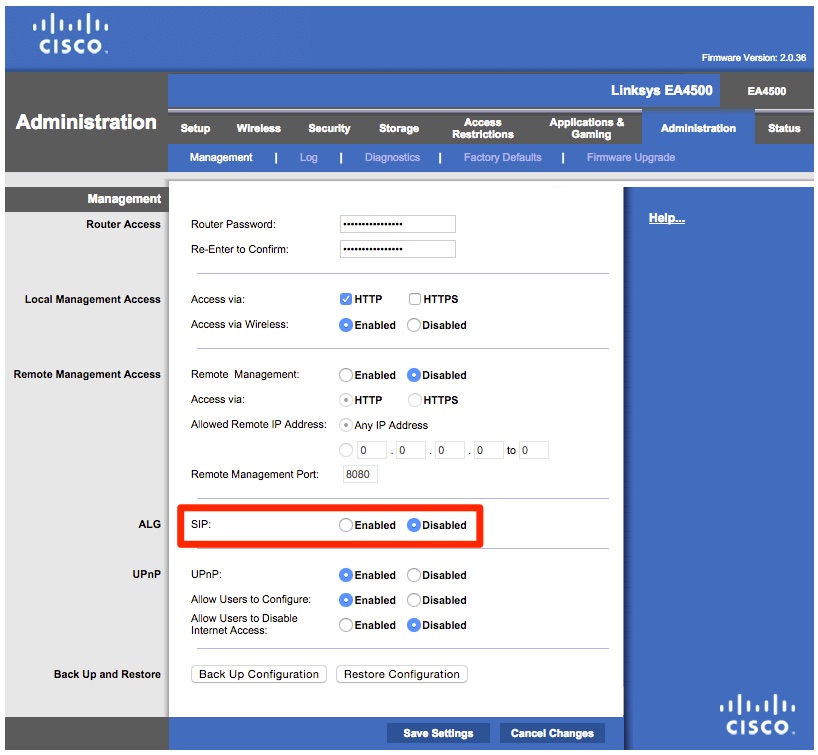Open the Setup tab

(195, 128)
